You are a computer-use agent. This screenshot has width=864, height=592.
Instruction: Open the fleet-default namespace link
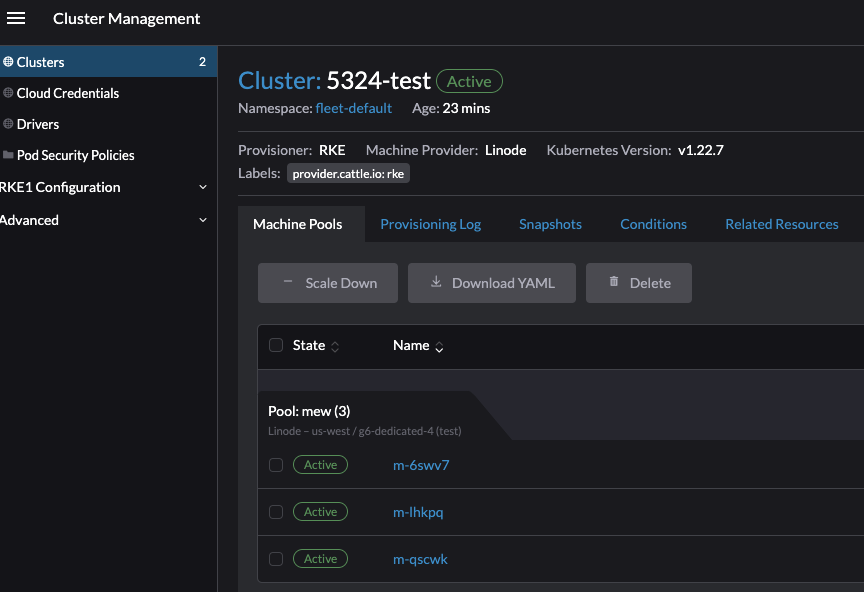[354, 108]
